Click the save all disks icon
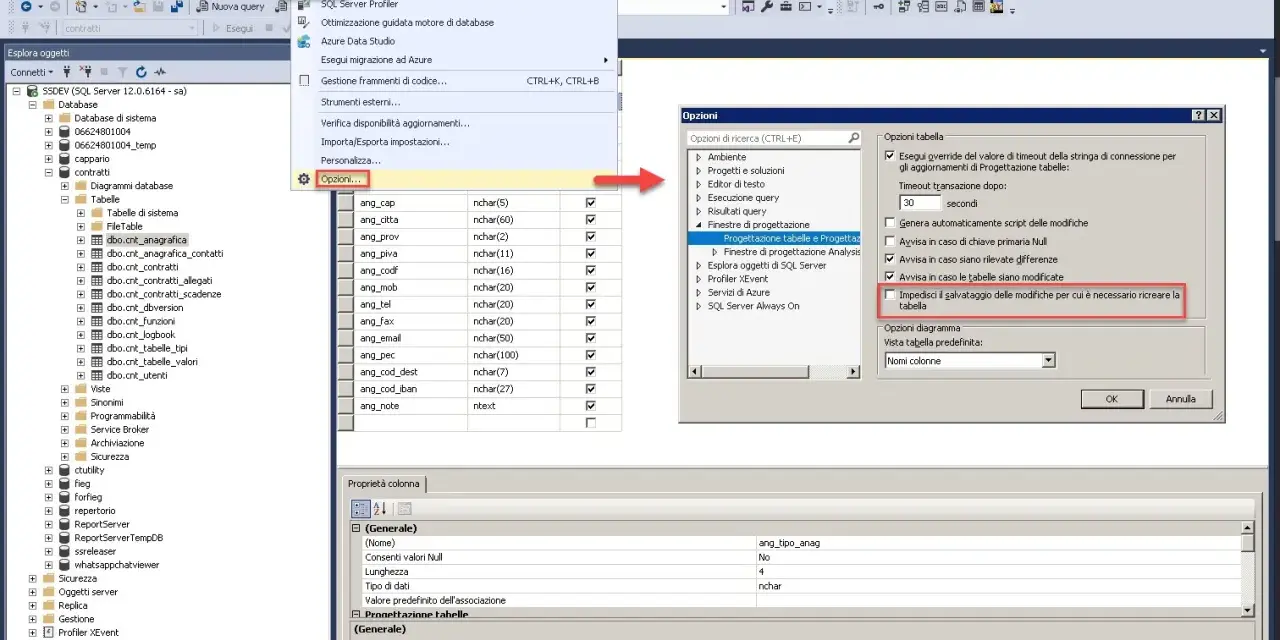Screen dimensions: 1280x640 coord(176,6)
